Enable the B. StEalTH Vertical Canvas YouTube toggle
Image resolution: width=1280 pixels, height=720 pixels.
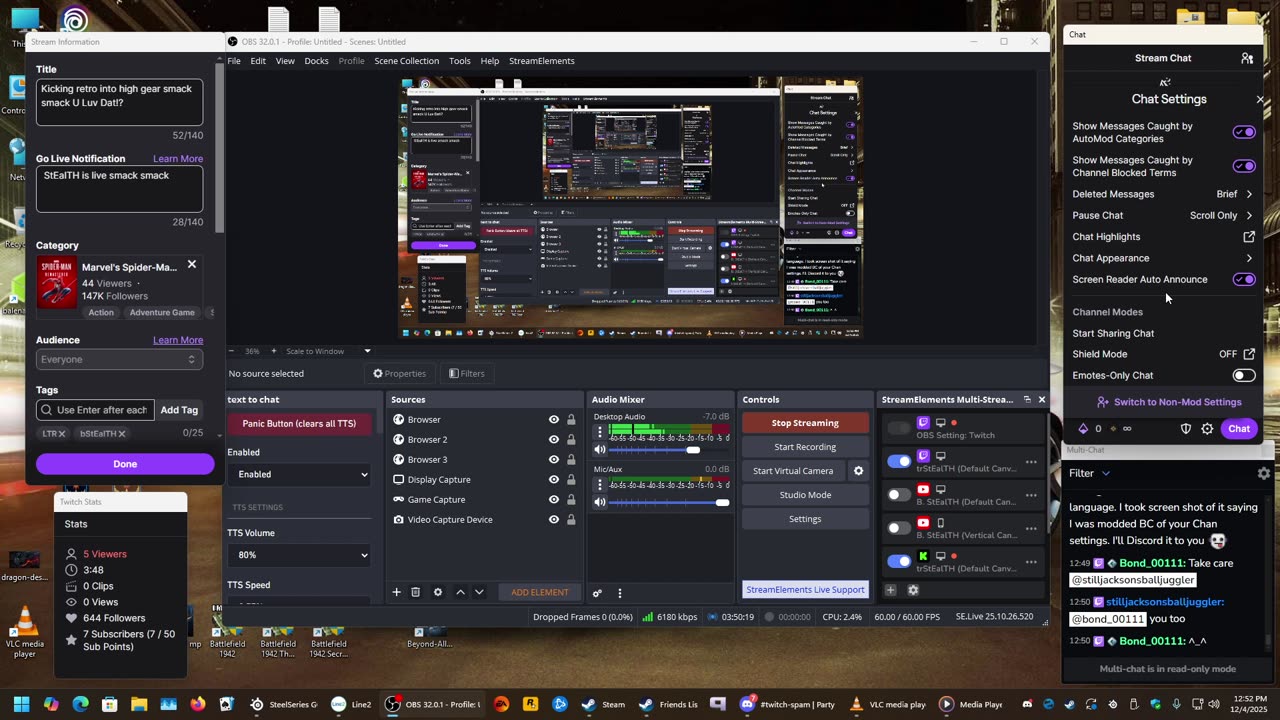point(899,528)
